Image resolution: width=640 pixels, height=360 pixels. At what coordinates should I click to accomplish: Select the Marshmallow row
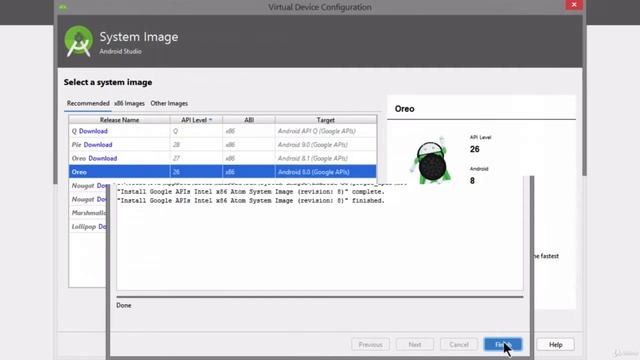(x=88, y=213)
